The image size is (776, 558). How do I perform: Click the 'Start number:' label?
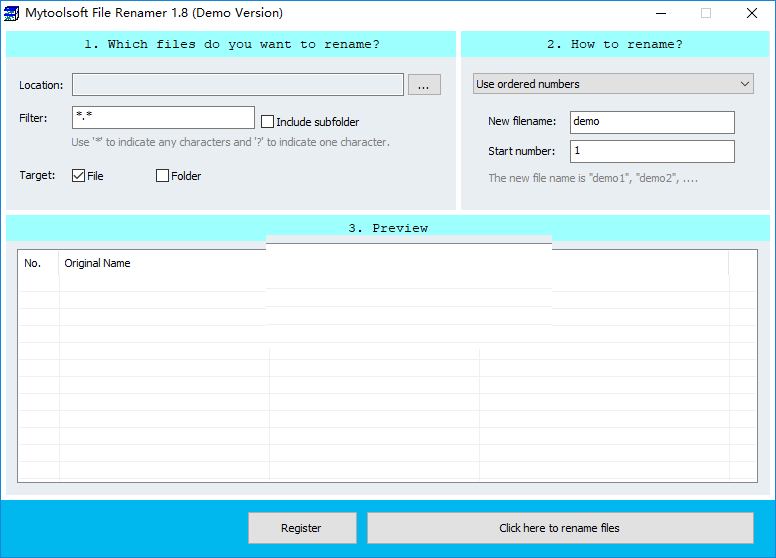pos(522,151)
